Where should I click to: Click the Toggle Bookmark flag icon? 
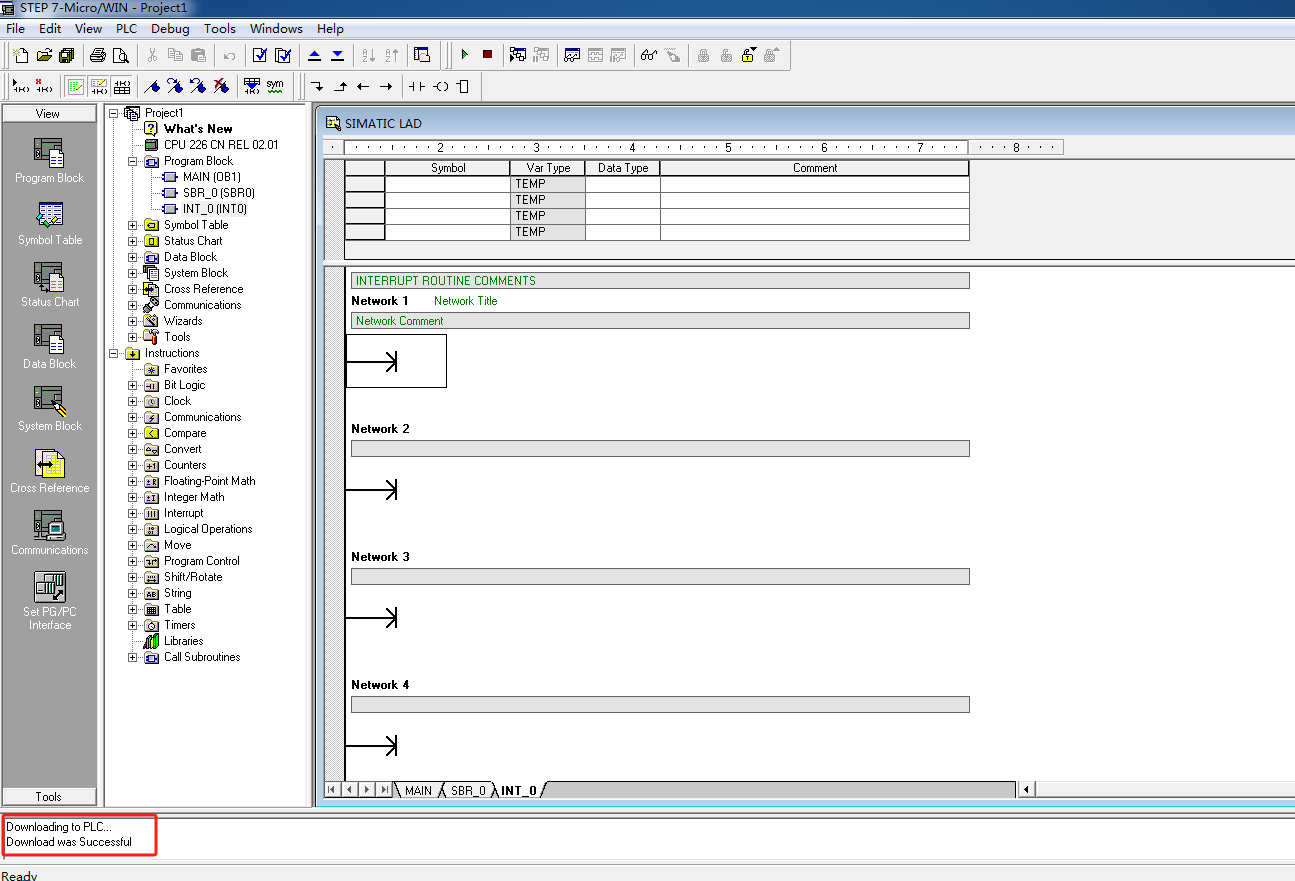[x=153, y=86]
